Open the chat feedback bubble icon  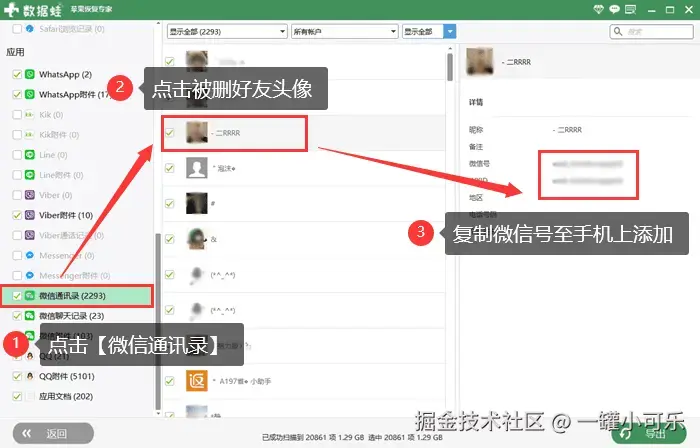coord(614,9)
